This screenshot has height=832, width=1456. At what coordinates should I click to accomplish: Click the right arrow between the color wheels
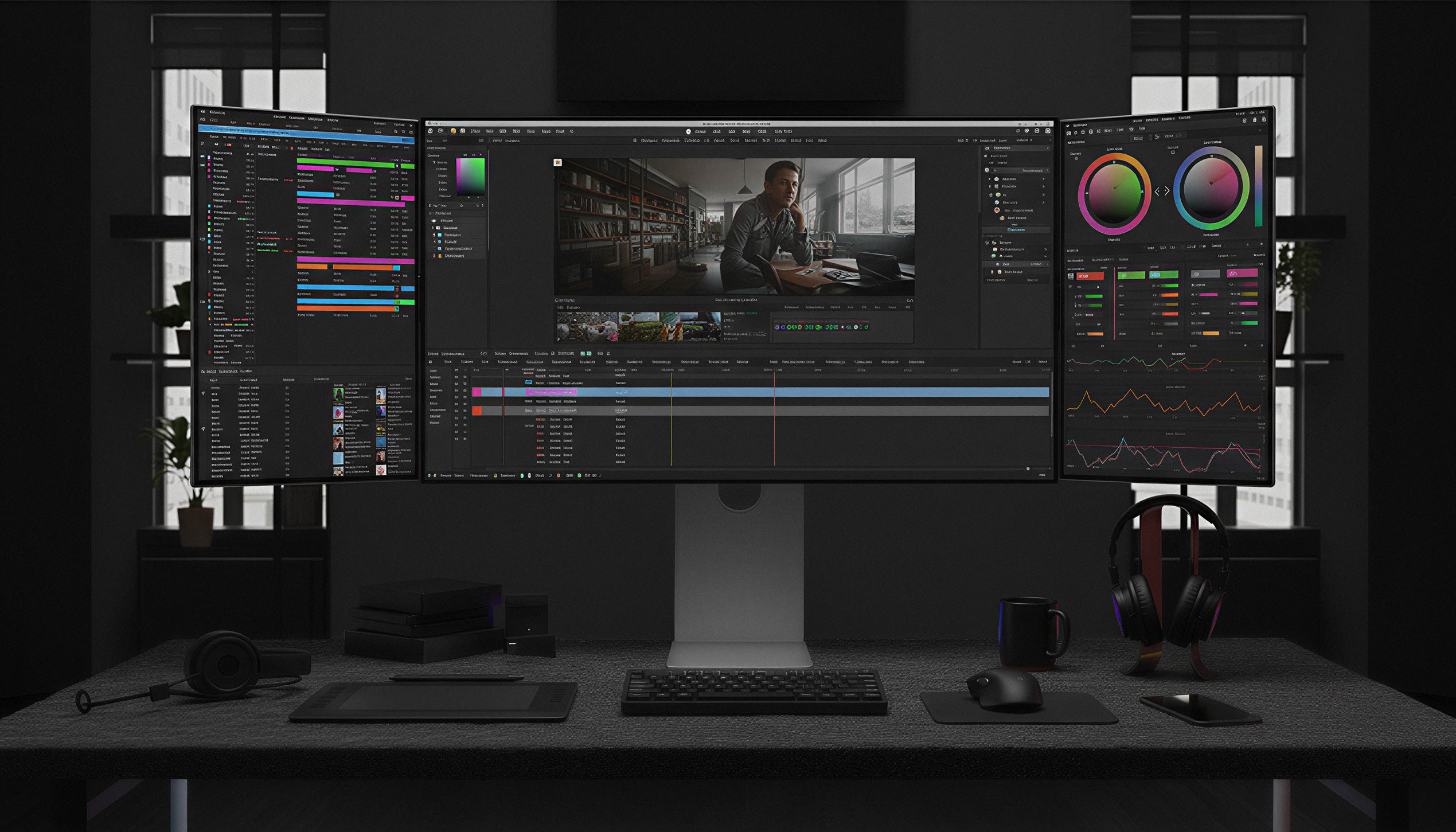pyautogui.click(x=1167, y=191)
